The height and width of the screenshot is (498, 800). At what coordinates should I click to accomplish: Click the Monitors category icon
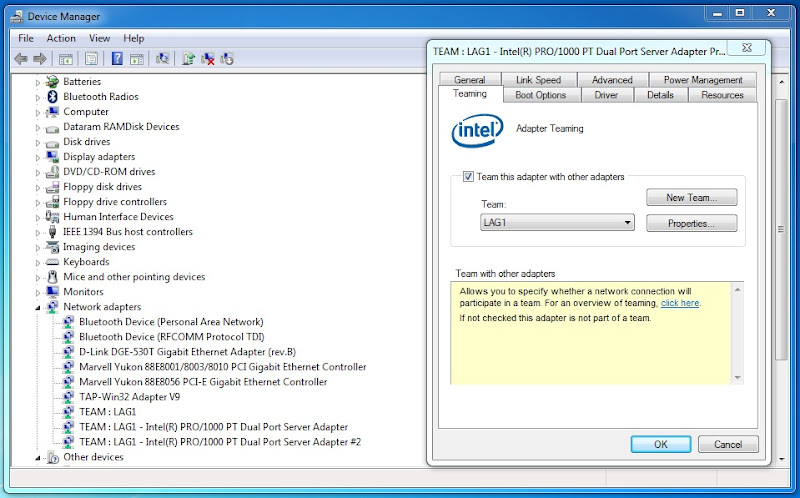(52, 292)
